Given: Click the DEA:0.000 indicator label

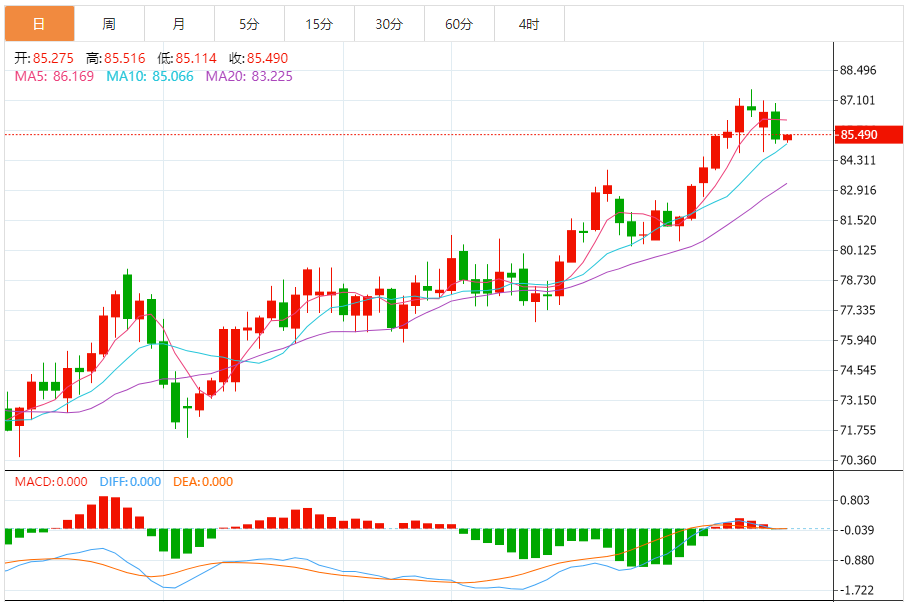Looking at the screenshot, I should tap(203, 482).
